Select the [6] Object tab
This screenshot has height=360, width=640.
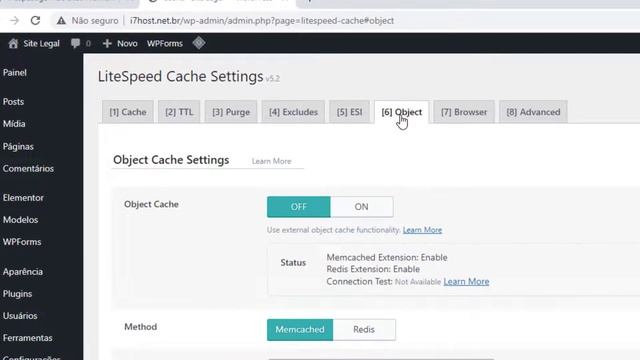pyautogui.click(x=402, y=112)
